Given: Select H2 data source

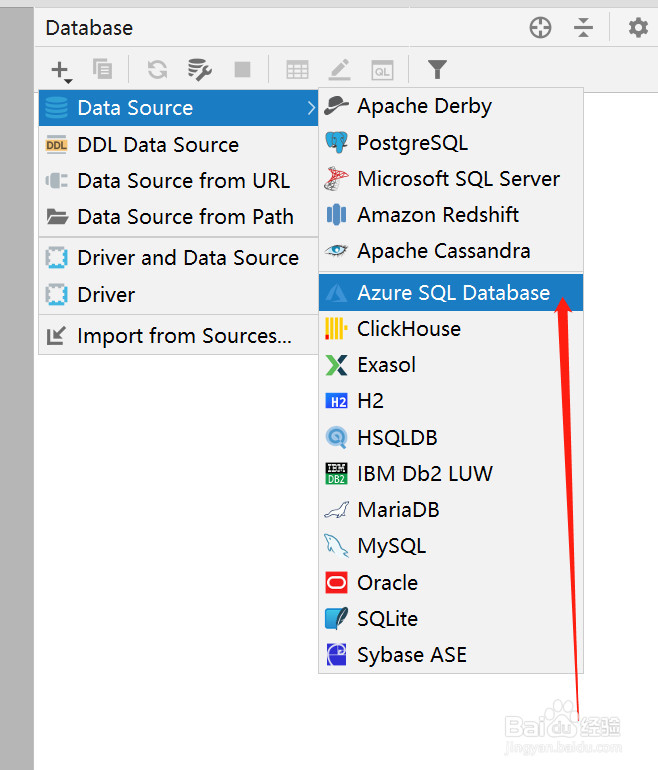Looking at the screenshot, I should 451,401.
